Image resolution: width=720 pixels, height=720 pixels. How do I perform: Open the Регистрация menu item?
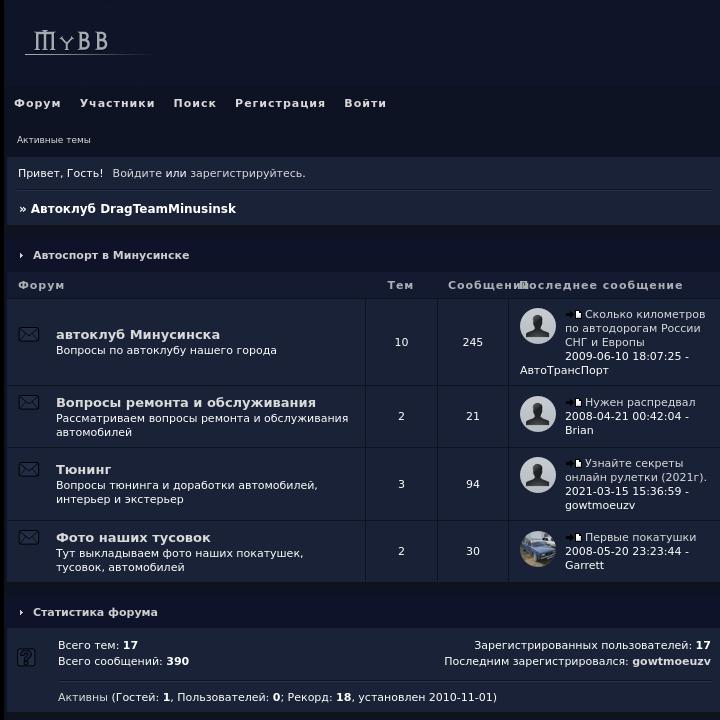280,103
